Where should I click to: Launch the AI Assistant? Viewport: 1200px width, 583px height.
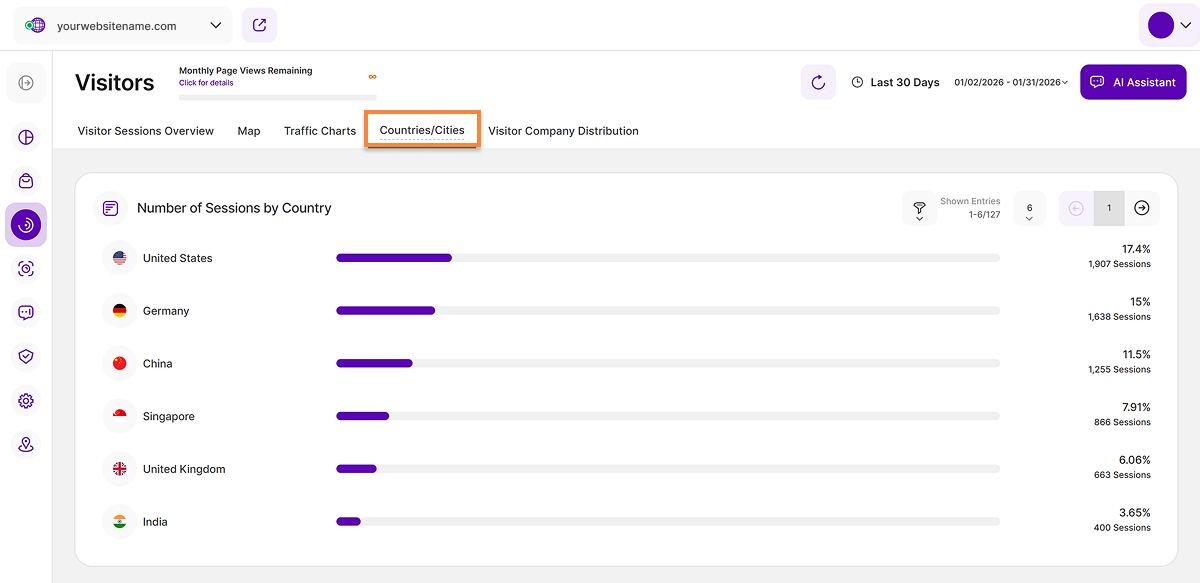(1133, 82)
